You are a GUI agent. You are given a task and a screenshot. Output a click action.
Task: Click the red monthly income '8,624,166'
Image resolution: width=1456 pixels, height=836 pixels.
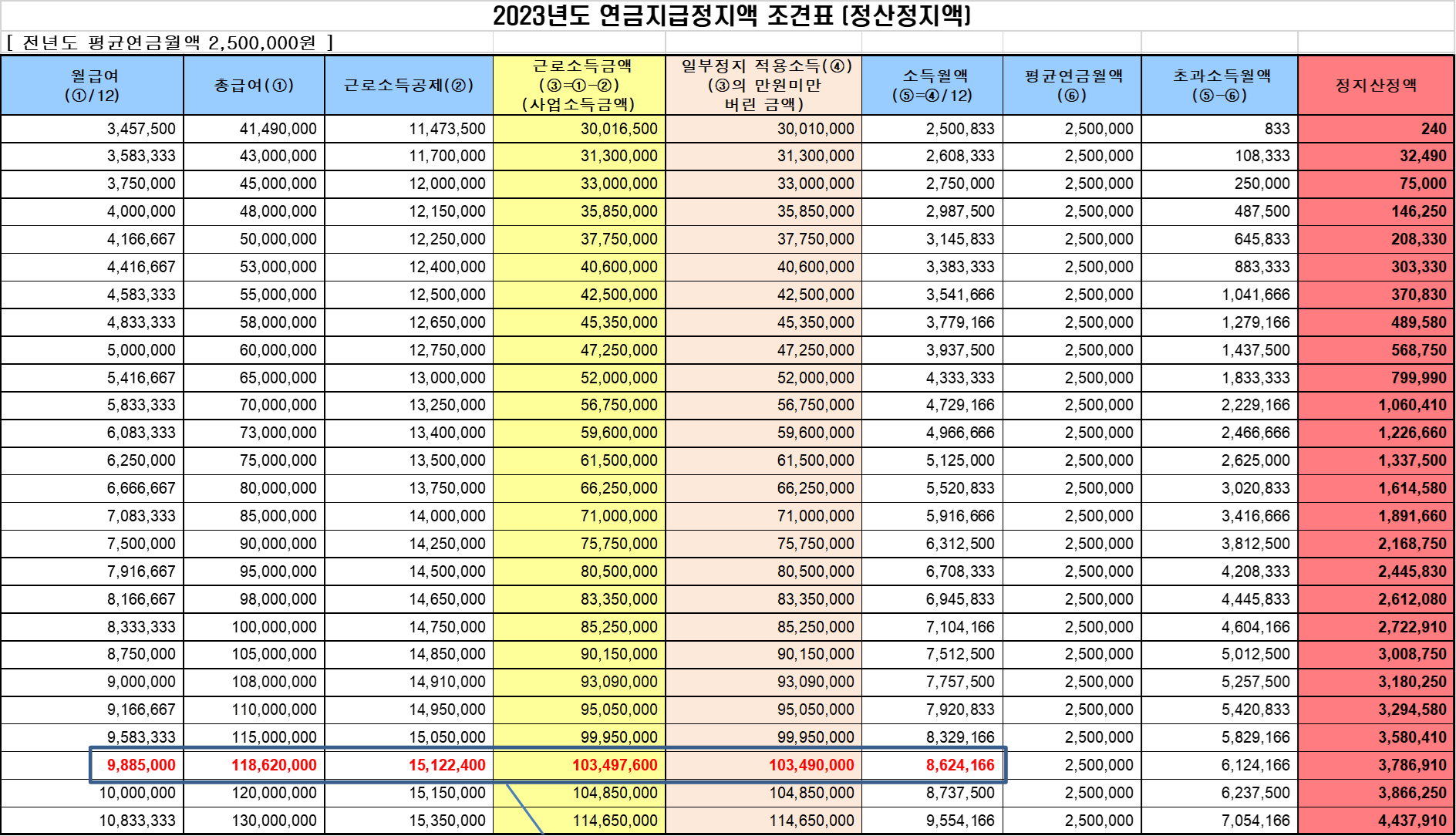point(960,765)
